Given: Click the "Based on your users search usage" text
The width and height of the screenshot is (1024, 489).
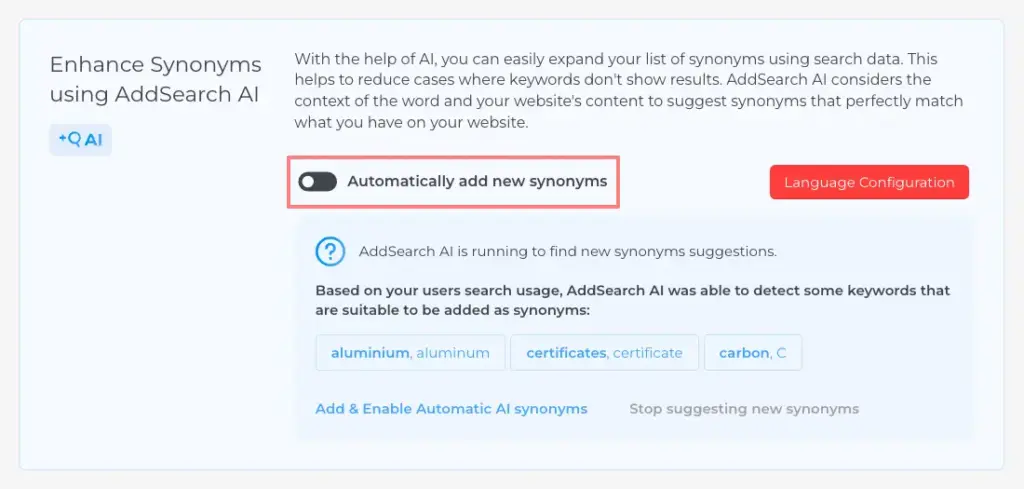Looking at the screenshot, I should [632, 301].
